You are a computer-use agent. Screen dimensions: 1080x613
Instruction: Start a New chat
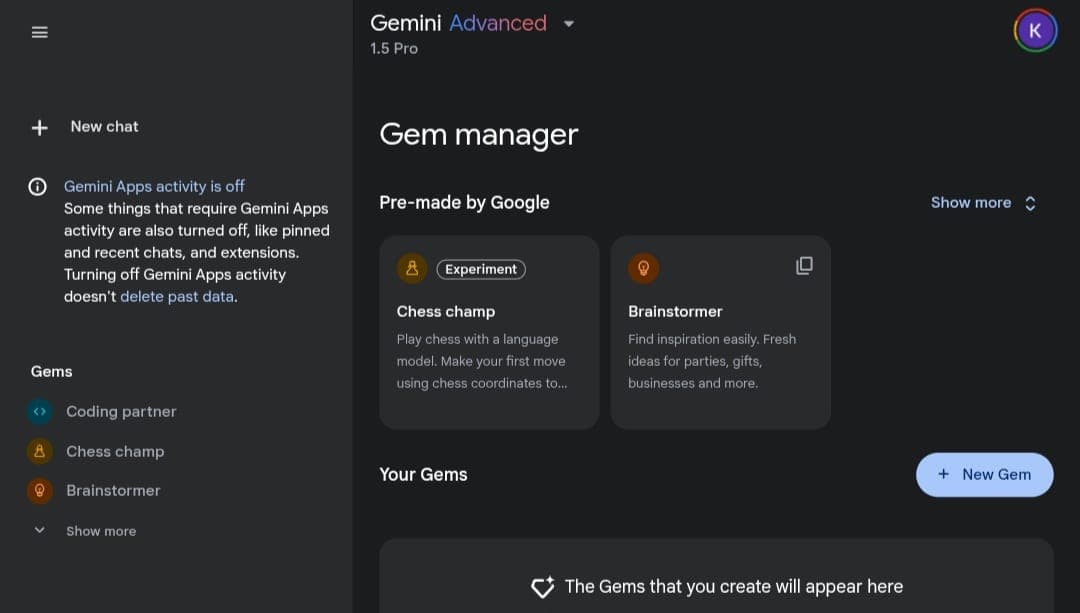pos(104,126)
